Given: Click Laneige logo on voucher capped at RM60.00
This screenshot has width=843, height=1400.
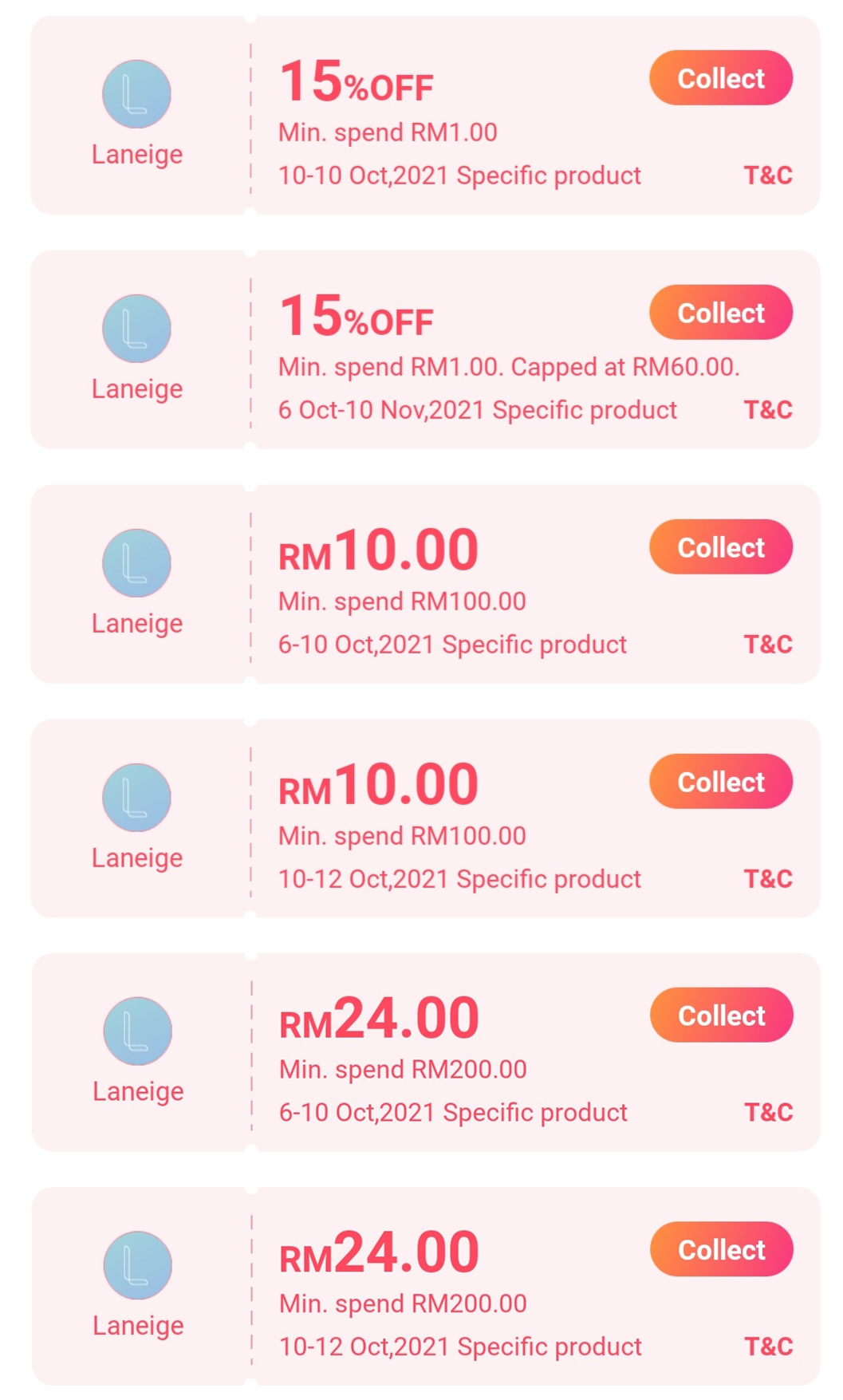Looking at the screenshot, I should [136, 329].
